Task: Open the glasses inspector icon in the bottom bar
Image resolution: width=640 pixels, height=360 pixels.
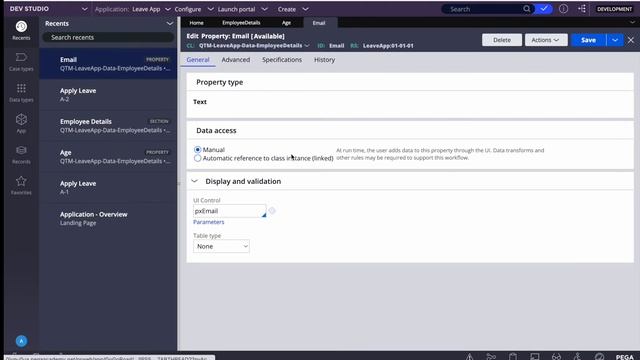Action: 556,356
